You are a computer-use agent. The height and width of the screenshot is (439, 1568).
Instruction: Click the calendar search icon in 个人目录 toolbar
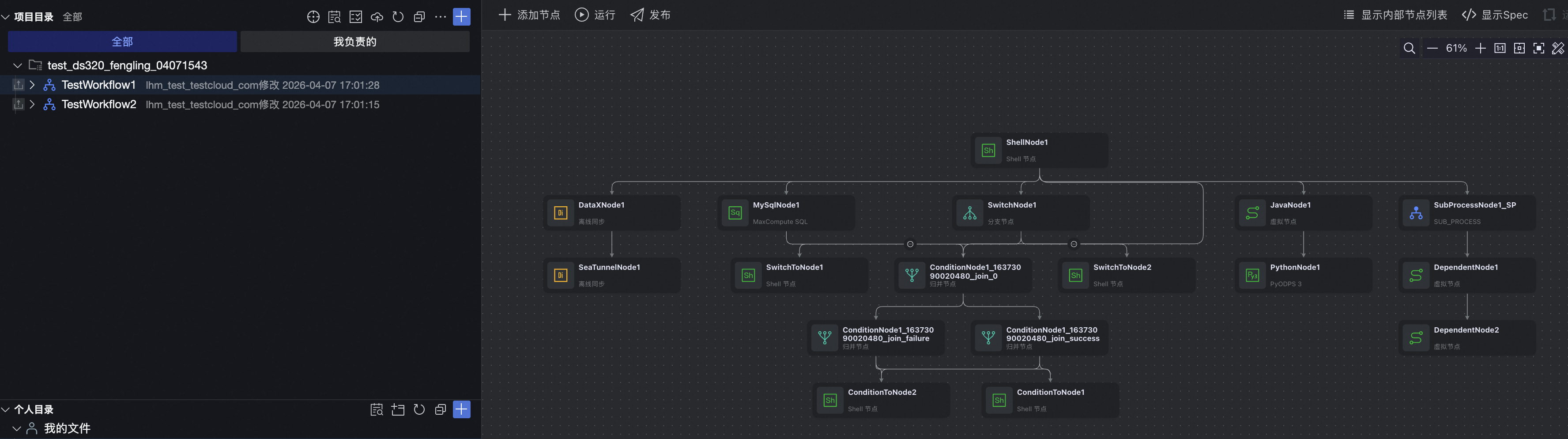click(377, 410)
